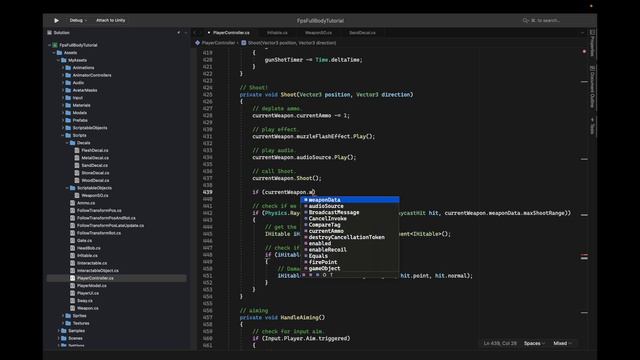Choose firePoint from autocomplete list
The image size is (640, 360).
click(350, 262)
